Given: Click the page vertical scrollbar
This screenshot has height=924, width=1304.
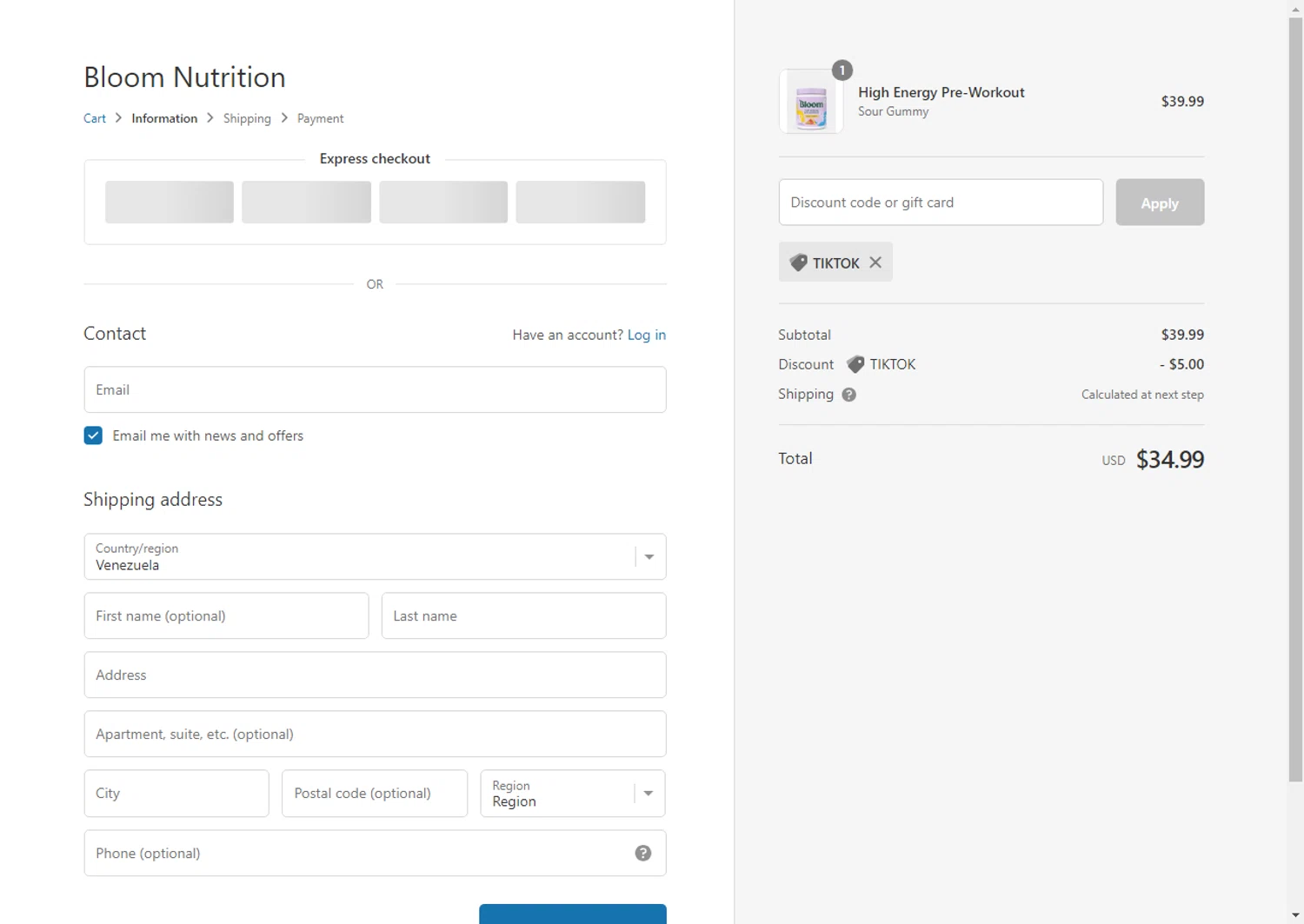Looking at the screenshot, I should (1295, 400).
